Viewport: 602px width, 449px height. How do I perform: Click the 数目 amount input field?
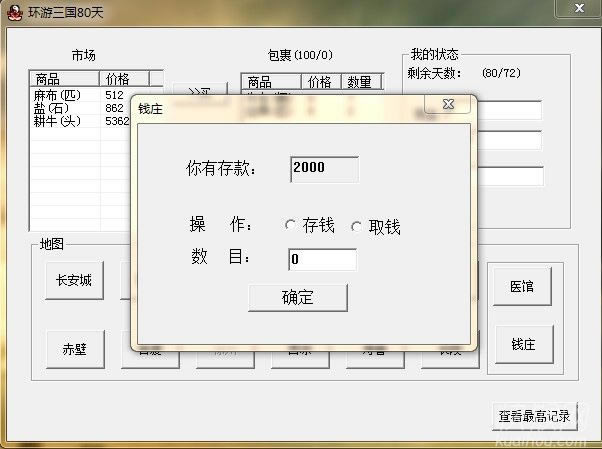(x=322, y=260)
